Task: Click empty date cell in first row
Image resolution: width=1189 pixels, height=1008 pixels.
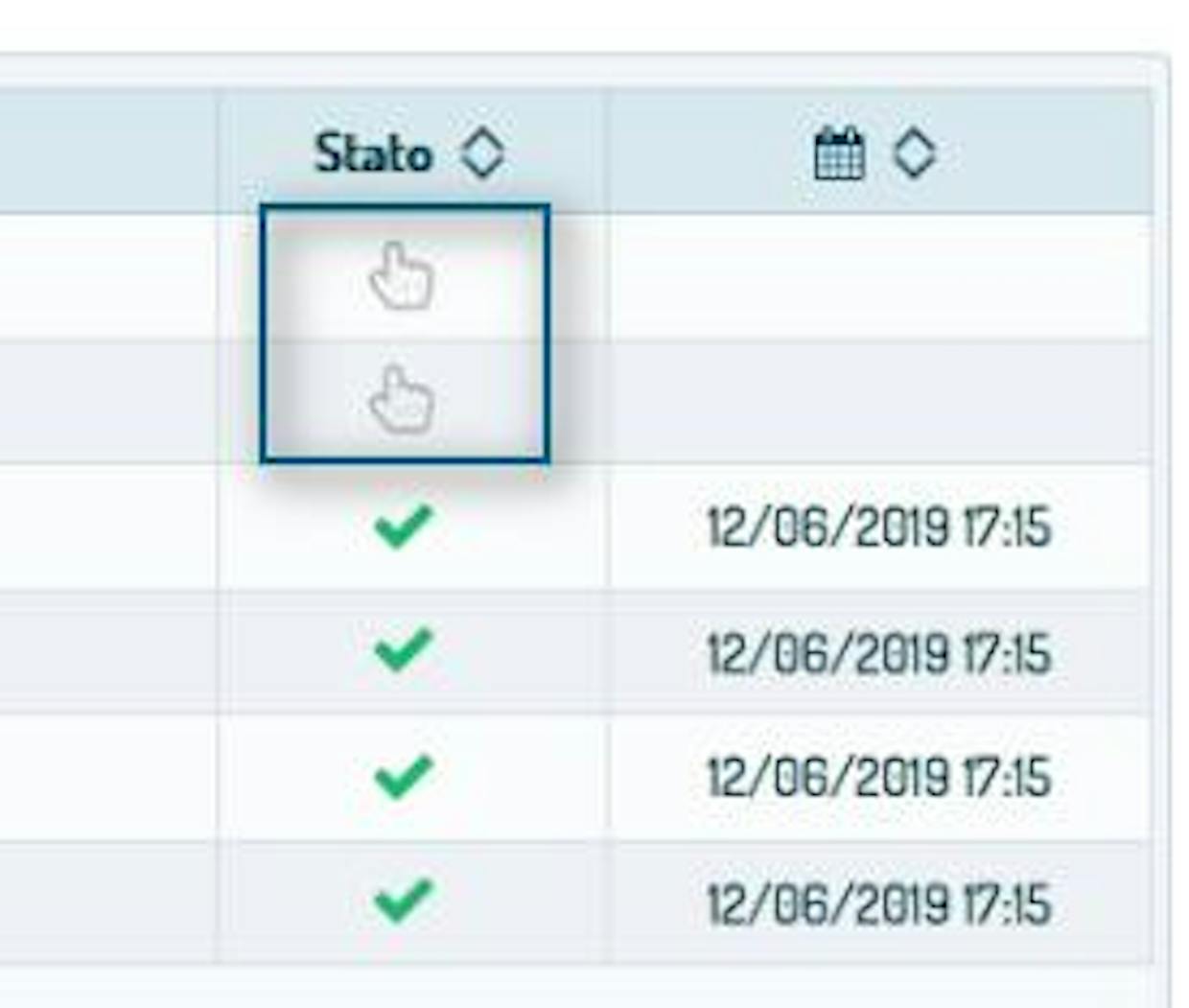Action: [x=879, y=276]
